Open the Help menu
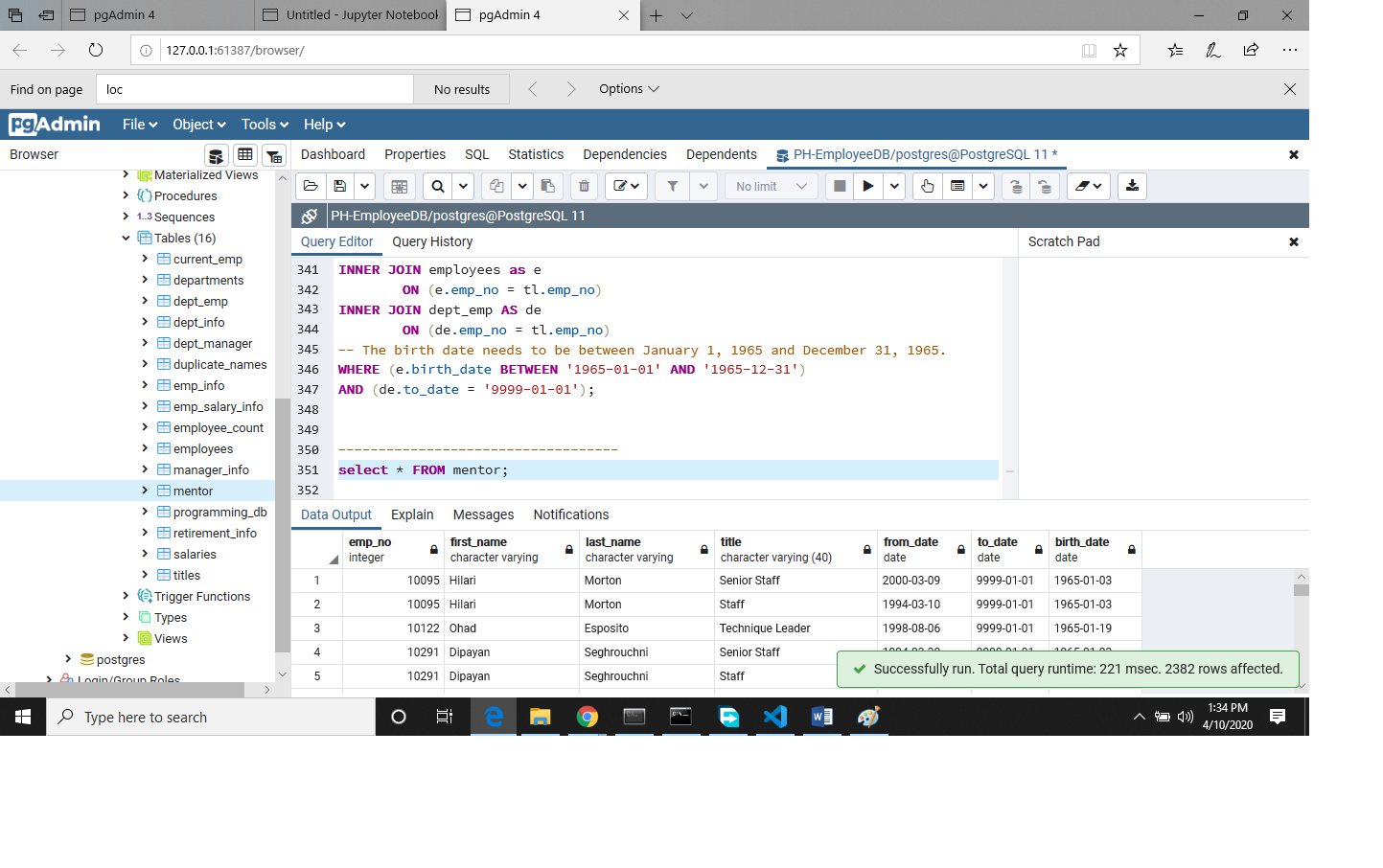This screenshot has width=1383, height=868. pyautogui.click(x=324, y=125)
